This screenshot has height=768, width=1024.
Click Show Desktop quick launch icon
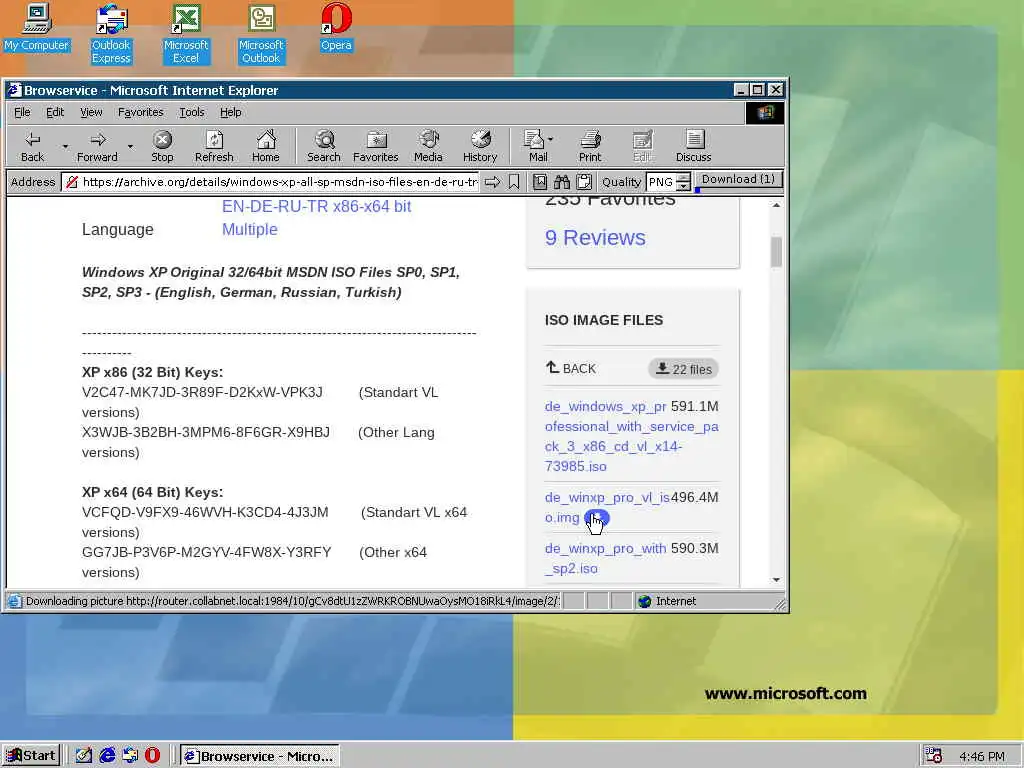click(84, 756)
